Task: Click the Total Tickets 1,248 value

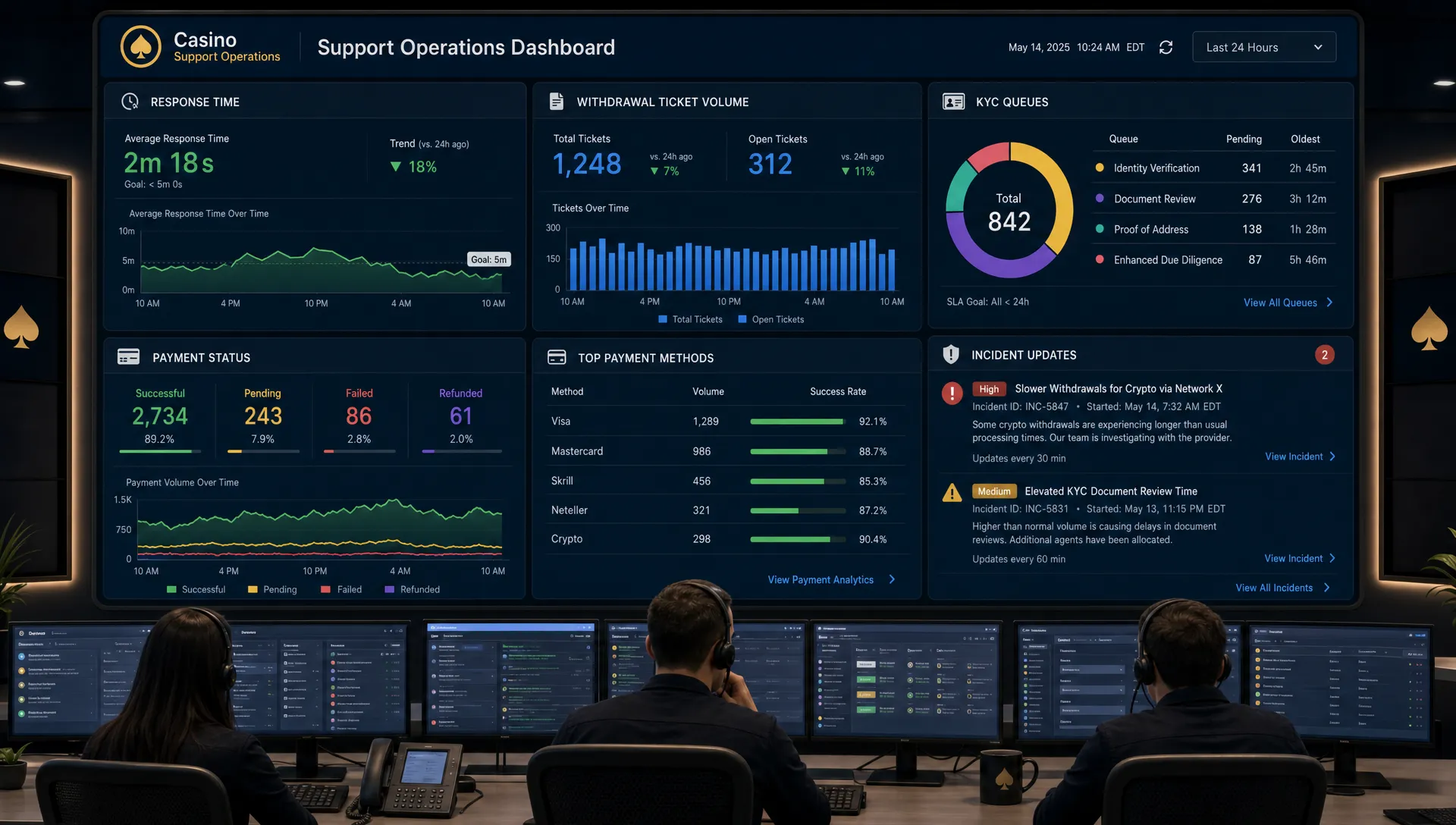Action: point(587,164)
